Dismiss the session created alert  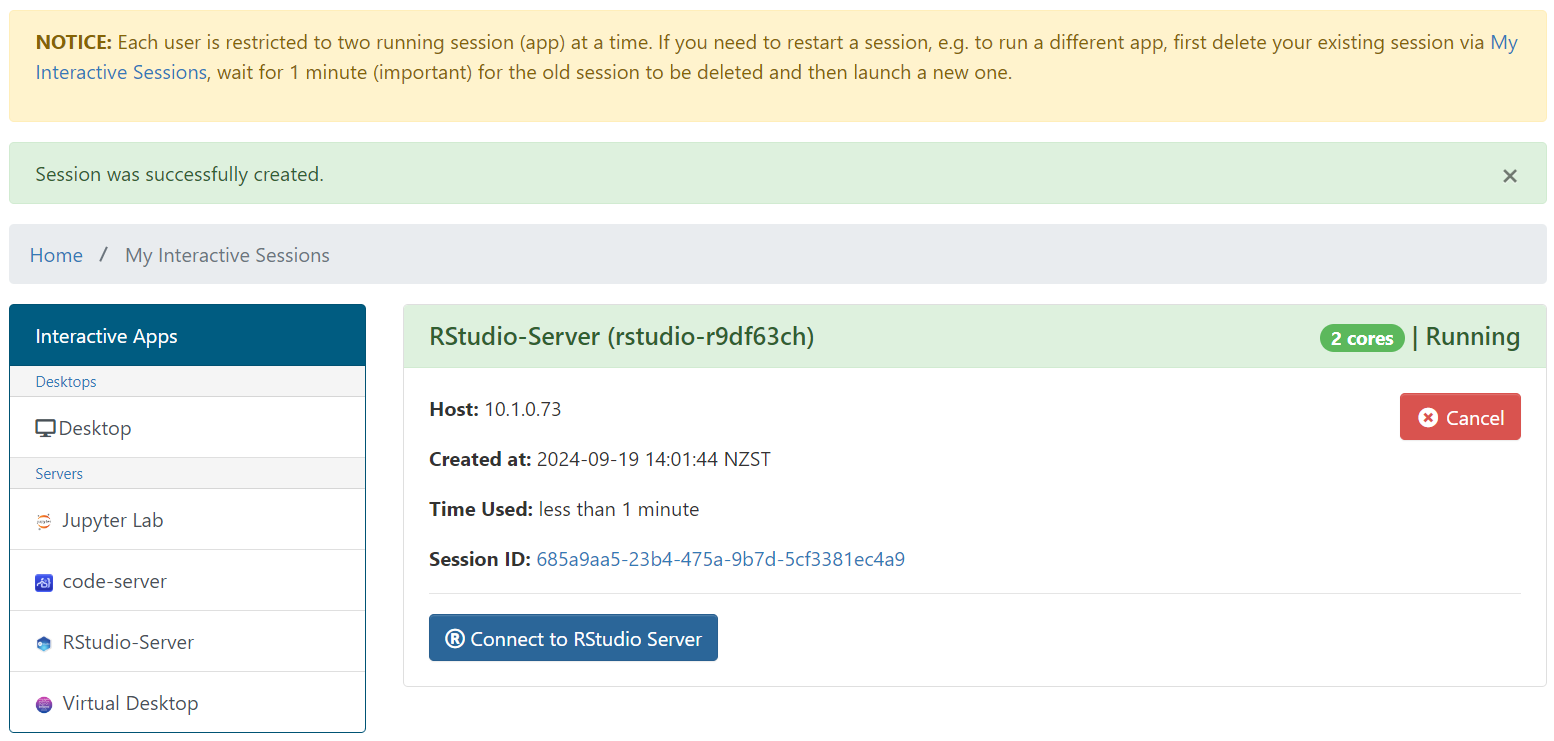1509,176
